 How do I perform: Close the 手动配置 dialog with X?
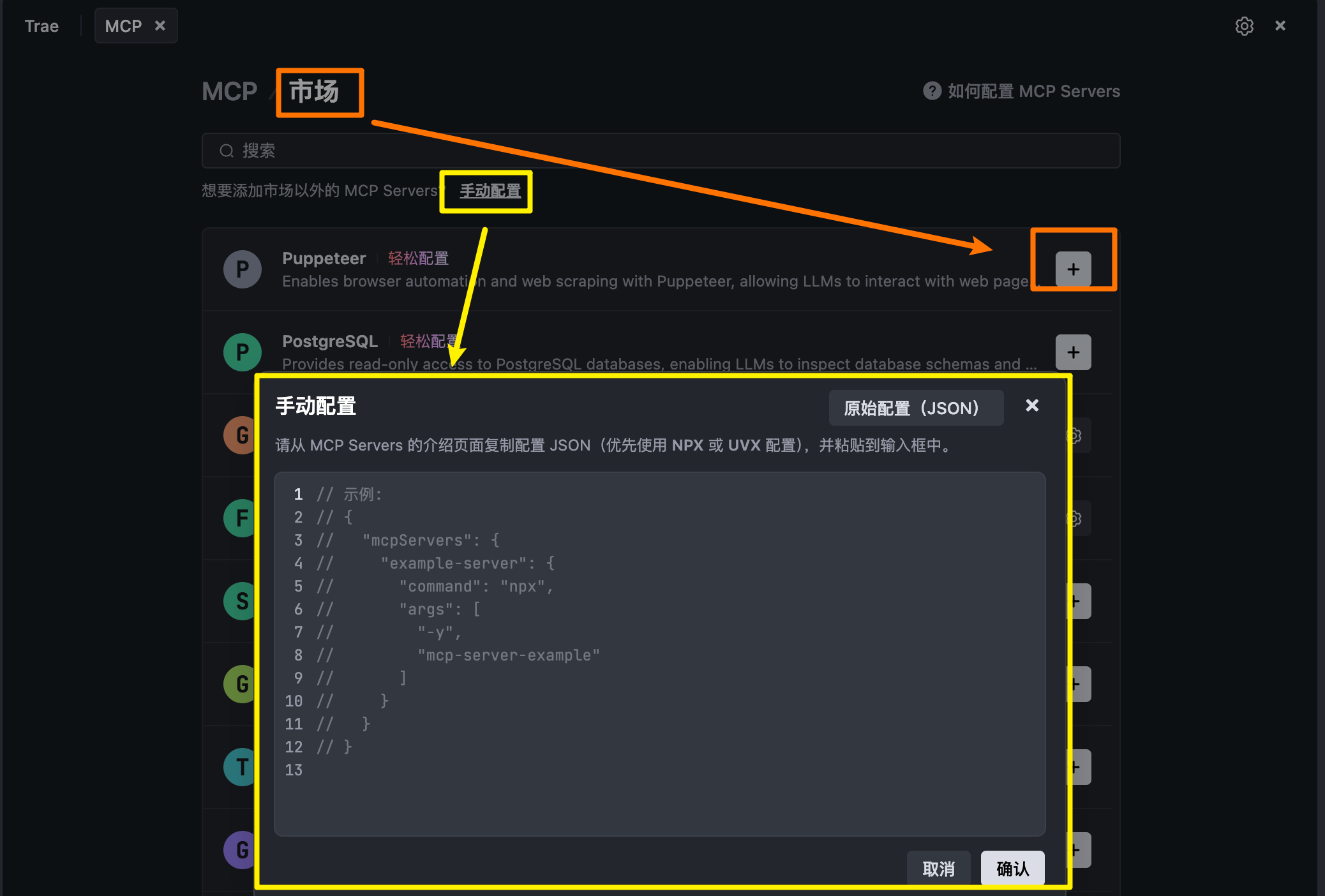(1032, 406)
